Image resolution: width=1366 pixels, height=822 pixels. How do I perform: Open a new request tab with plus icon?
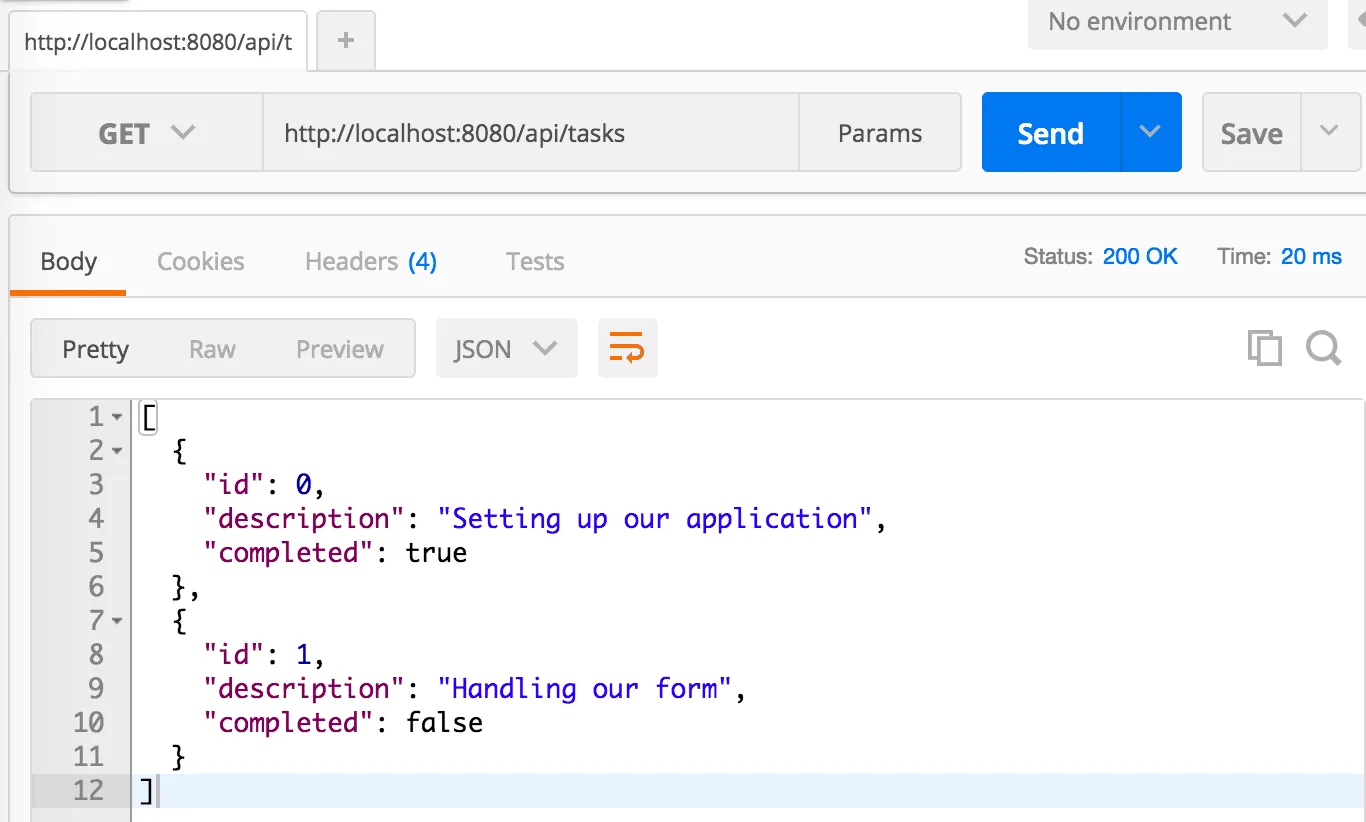click(345, 40)
